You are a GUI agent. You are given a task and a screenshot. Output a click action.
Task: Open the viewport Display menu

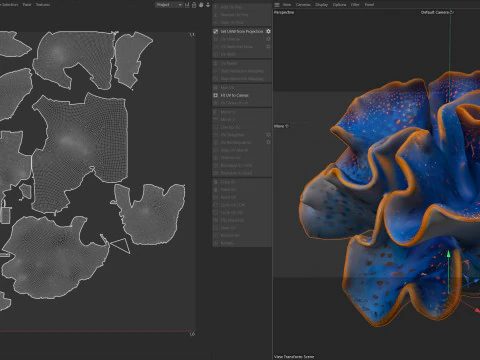[x=321, y=5]
